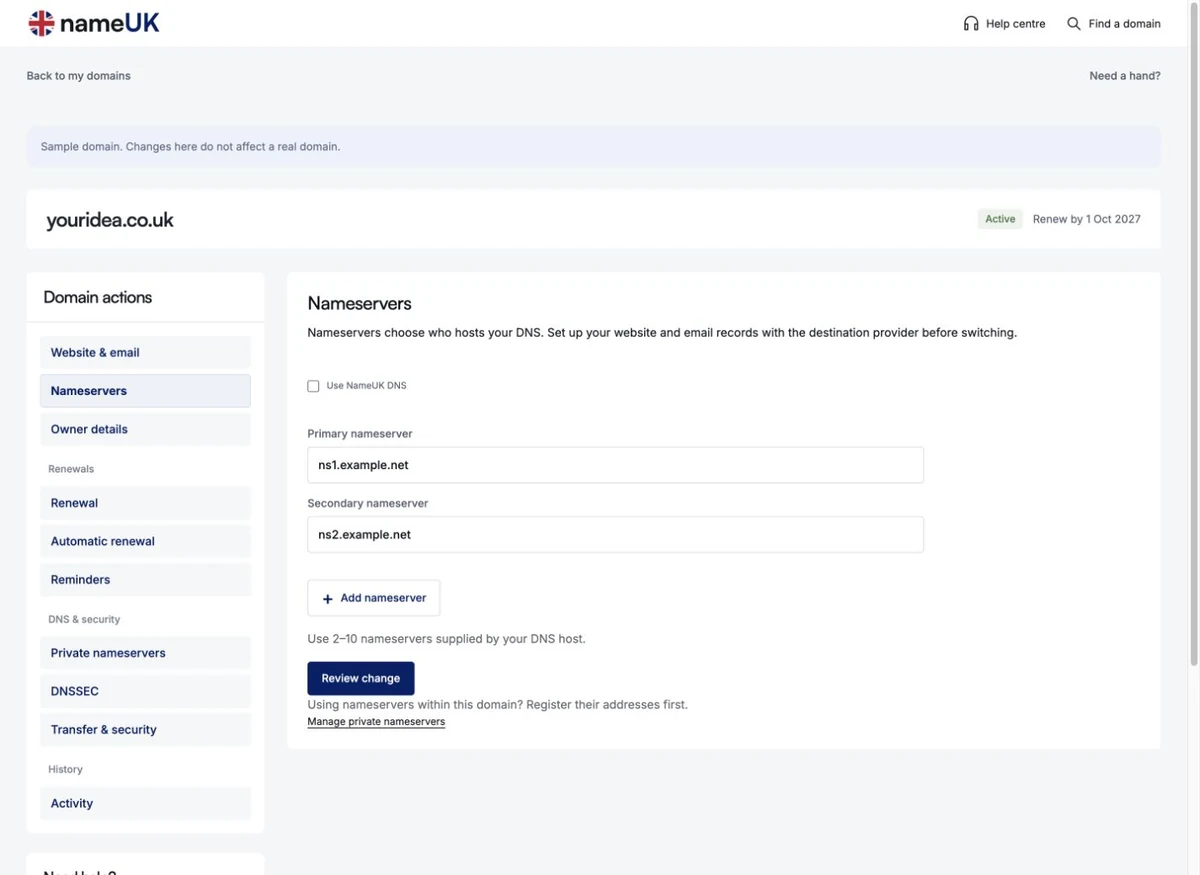Go back to my domains
This screenshot has height=875, width=1200.
[79, 76]
